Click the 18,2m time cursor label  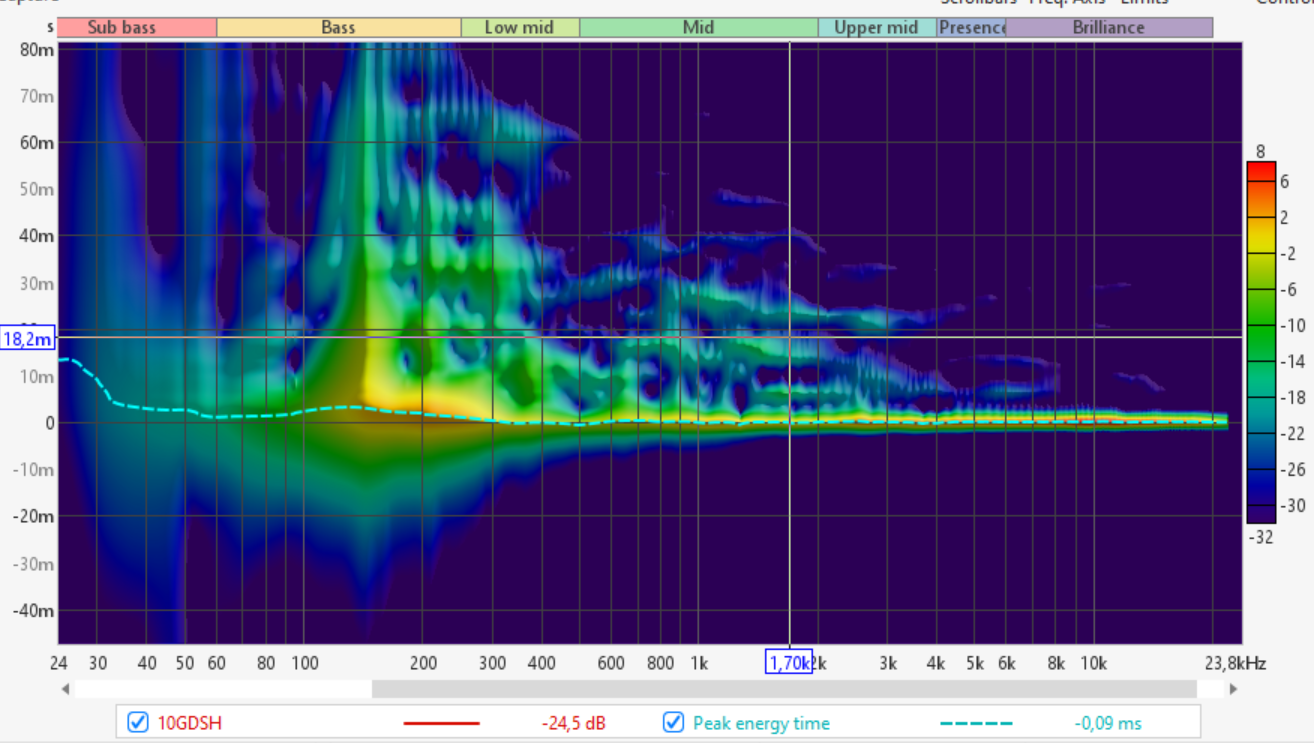27,338
